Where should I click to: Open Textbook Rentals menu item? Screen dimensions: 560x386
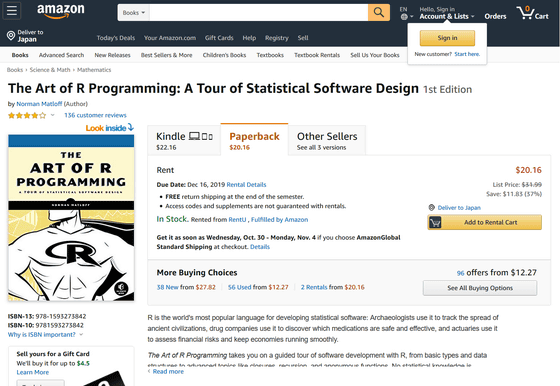[317, 55]
